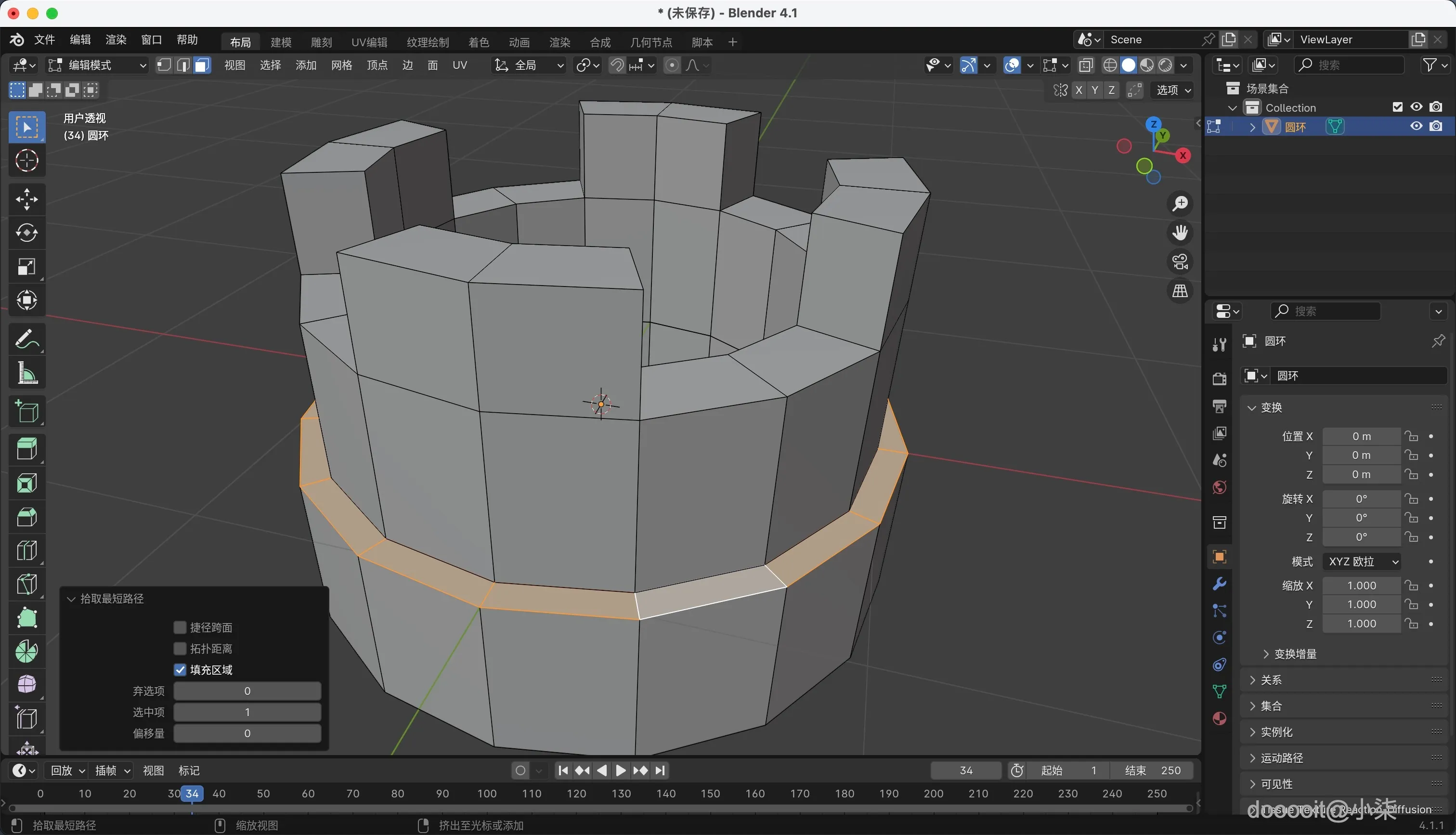Click the 3D cursor tool icon
This screenshot has width=1456, height=835.
pos(26,160)
